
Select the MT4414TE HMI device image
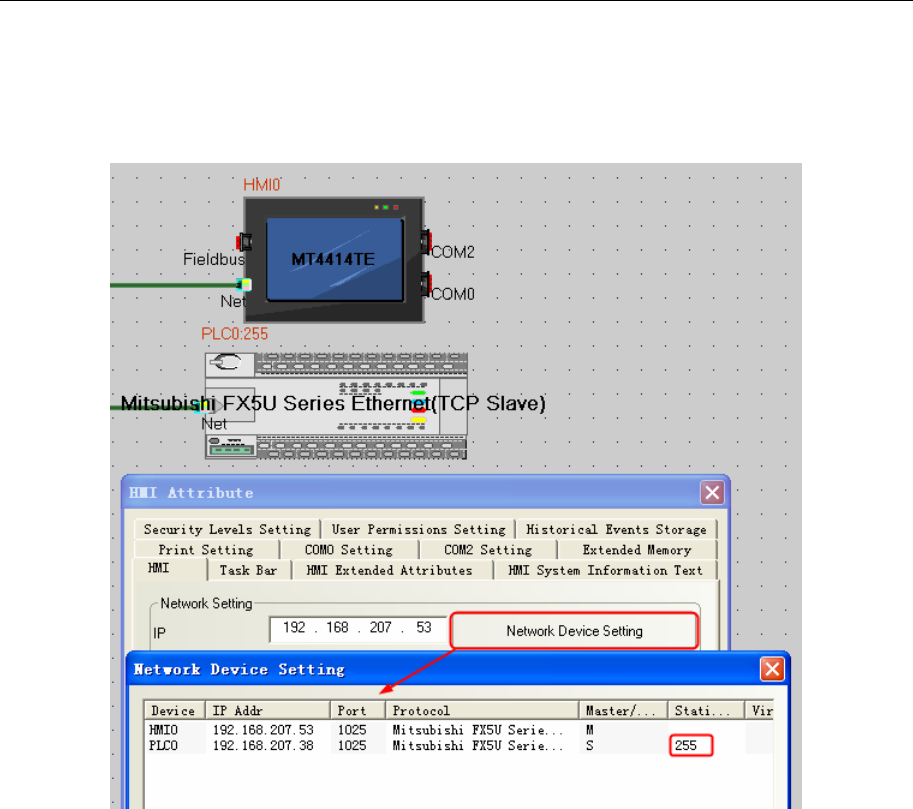coord(334,260)
